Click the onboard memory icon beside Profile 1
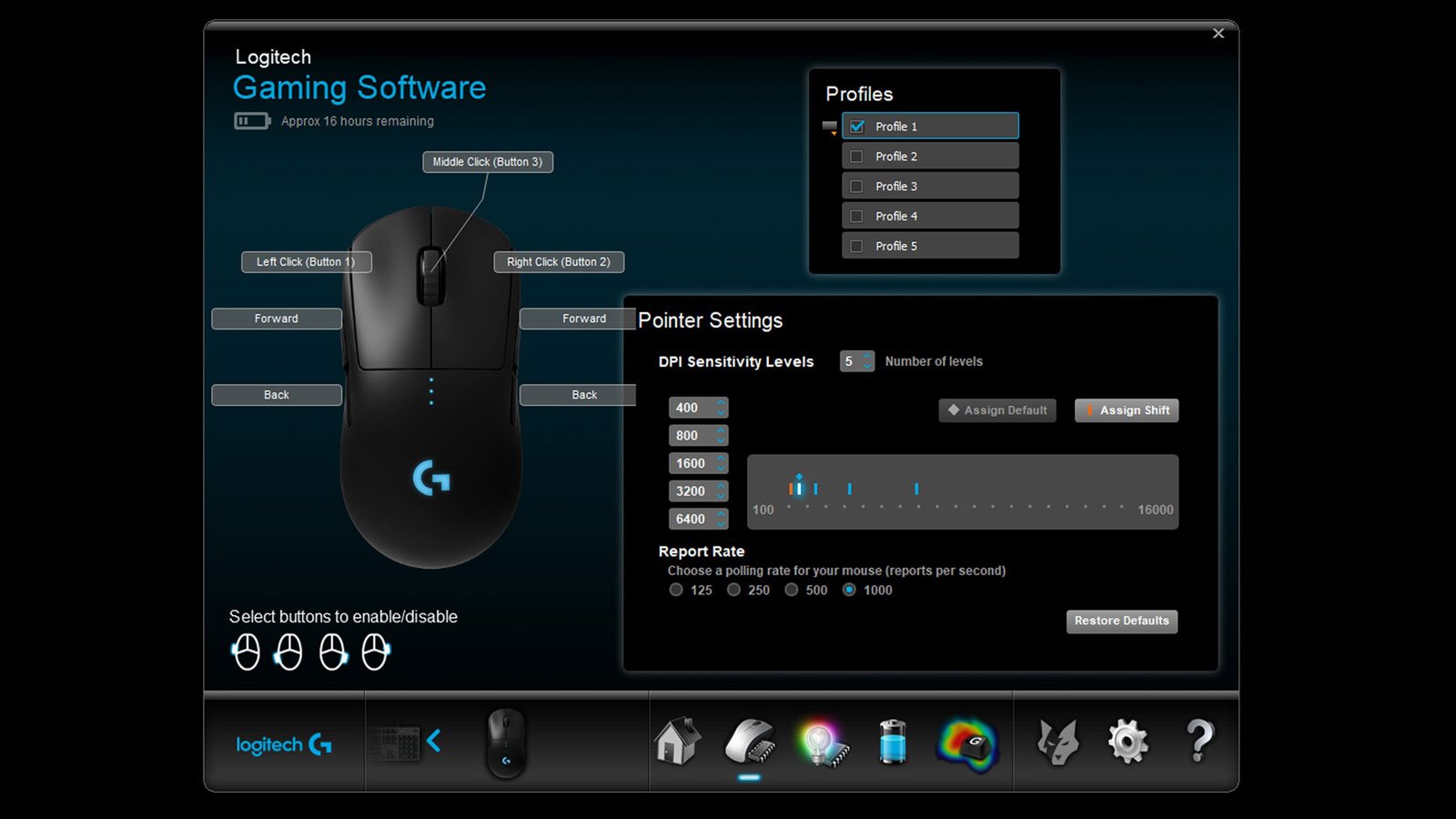The width and height of the screenshot is (1456, 819). [x=829, y=127]
